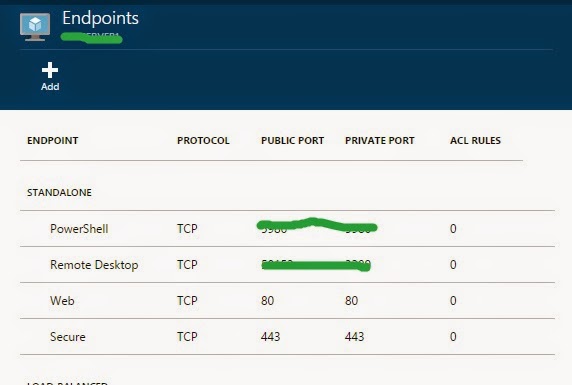Click the PROTOCOL column header
The image size is (572, 385).
tap(203, 140)
